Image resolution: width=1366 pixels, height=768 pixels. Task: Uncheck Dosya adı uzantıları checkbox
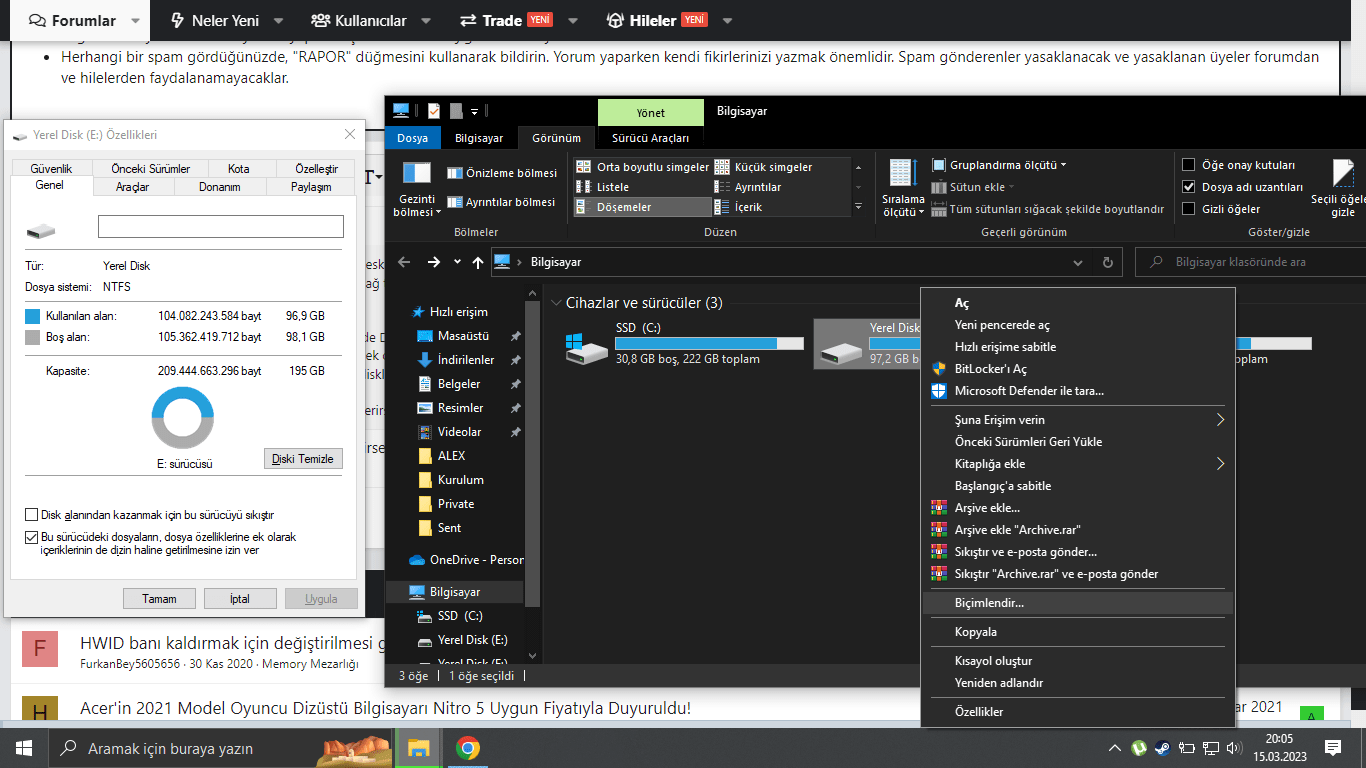point(1189,187)
